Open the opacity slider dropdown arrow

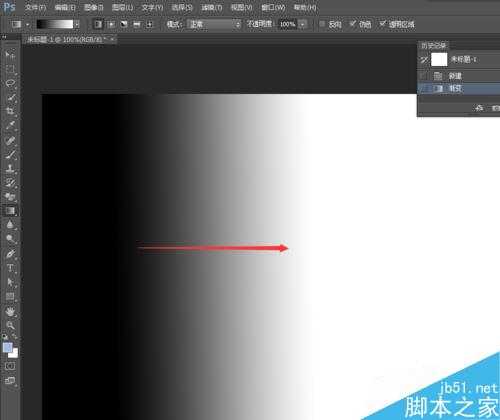click(x=303, y=24)
